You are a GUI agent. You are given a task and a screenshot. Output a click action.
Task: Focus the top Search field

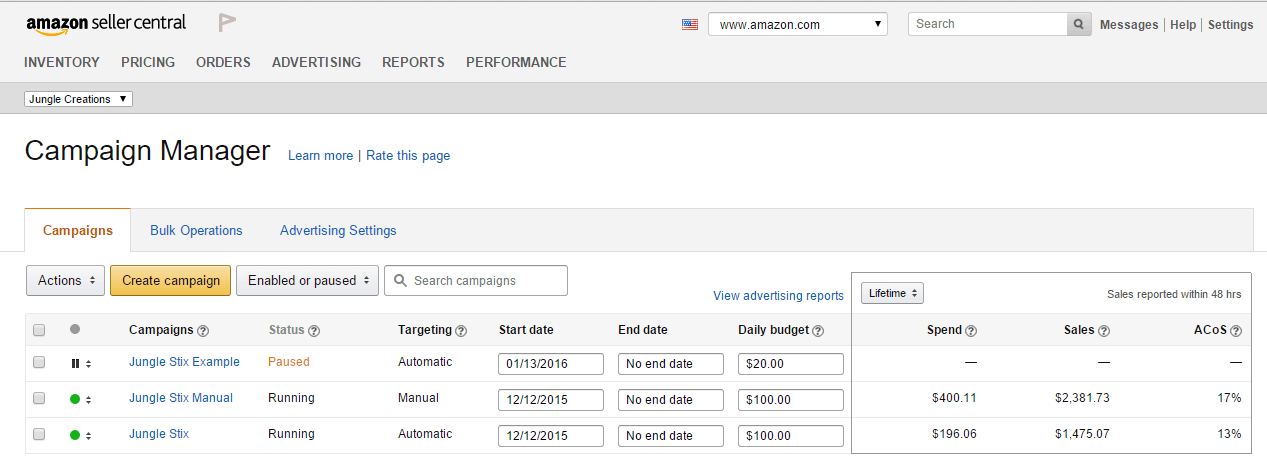click(988, 24)
